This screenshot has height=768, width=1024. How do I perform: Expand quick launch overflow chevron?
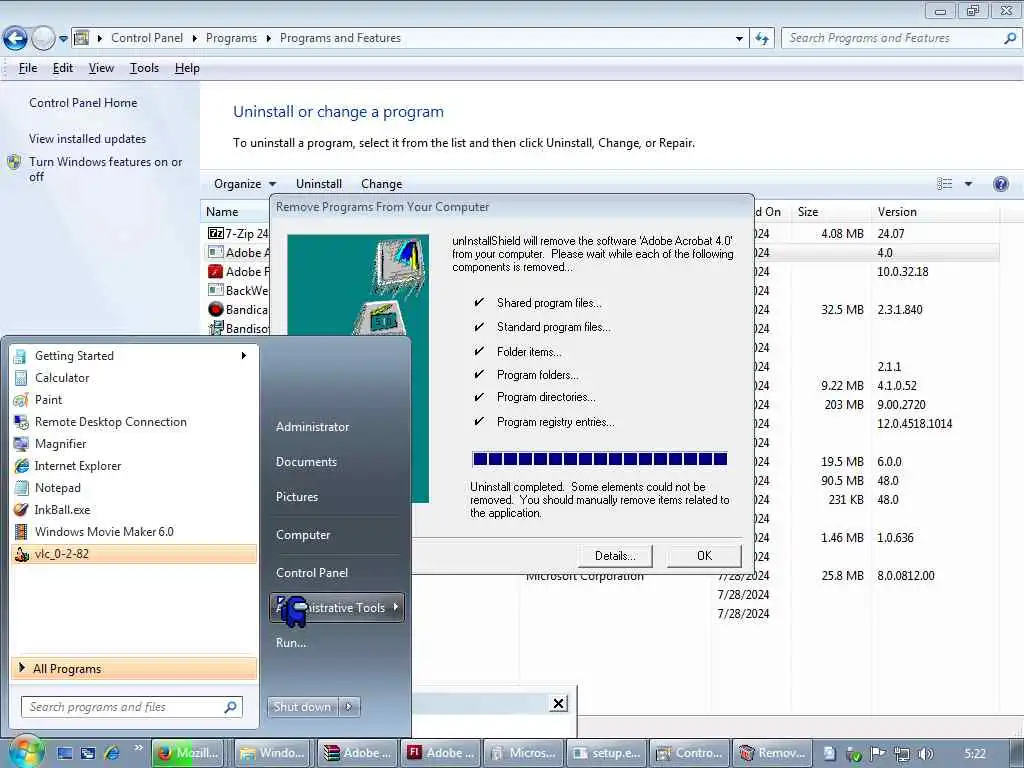138,748
